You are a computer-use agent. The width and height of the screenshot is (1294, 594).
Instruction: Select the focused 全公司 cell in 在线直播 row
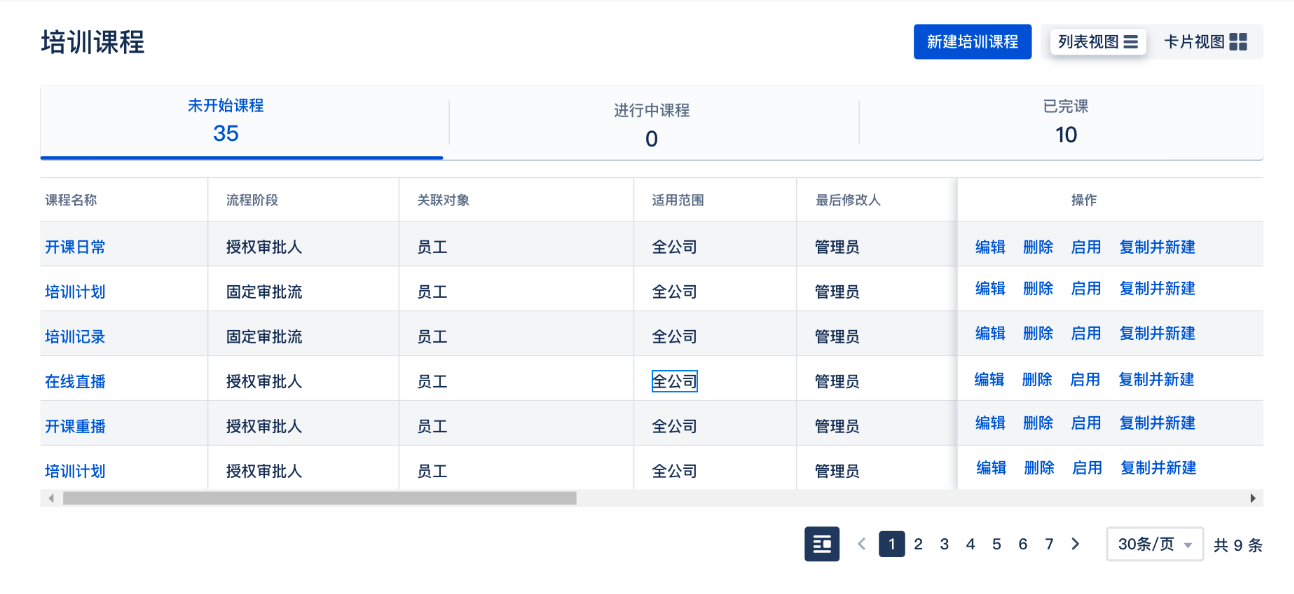[674, 381]
